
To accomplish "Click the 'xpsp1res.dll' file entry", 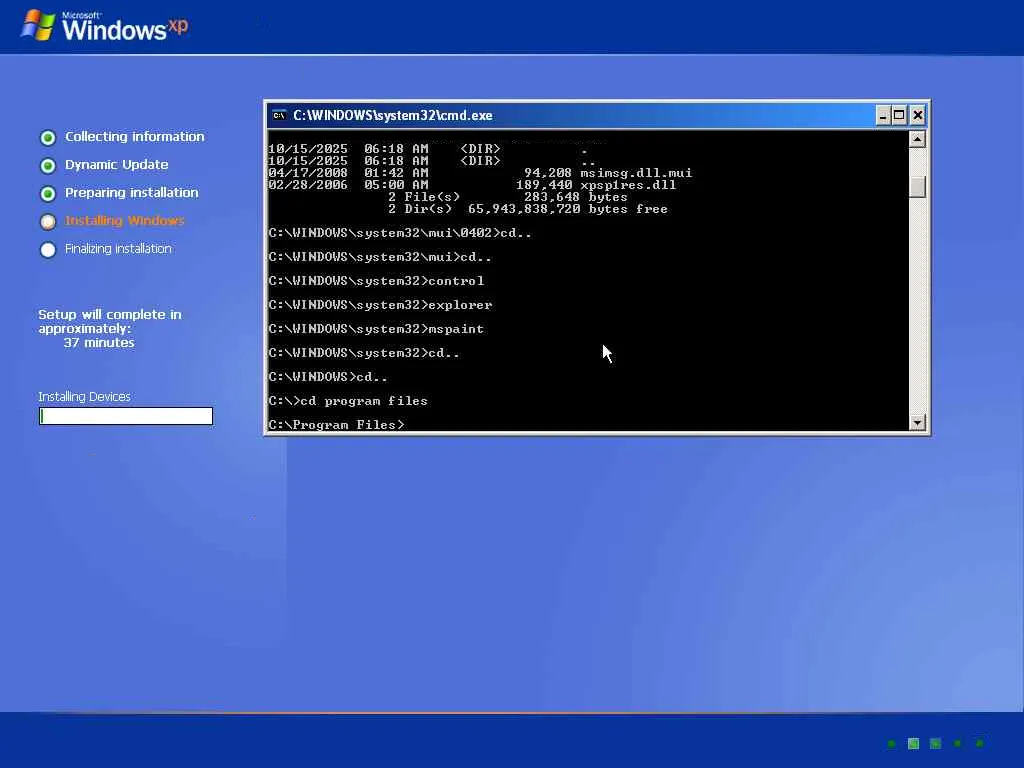I will pyautogui.click(x=472, y=185).
